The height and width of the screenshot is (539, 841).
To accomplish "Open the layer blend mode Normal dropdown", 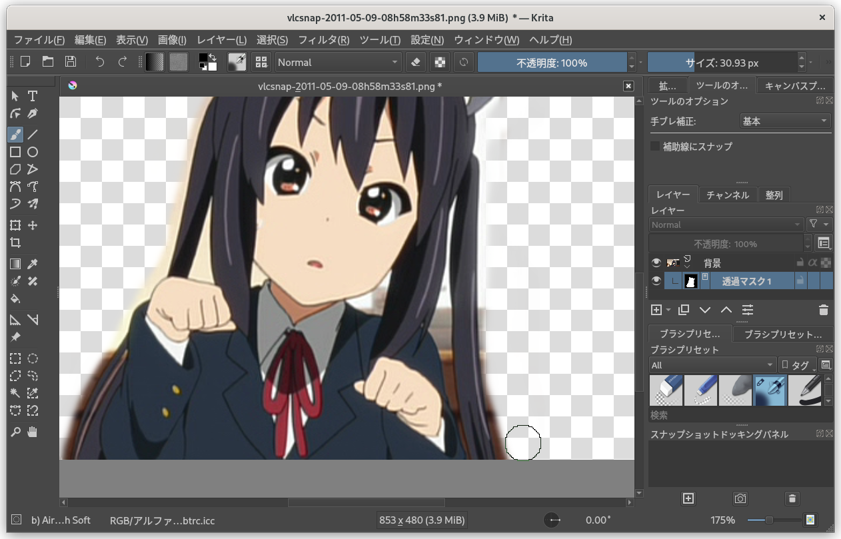I will [726, 225].
